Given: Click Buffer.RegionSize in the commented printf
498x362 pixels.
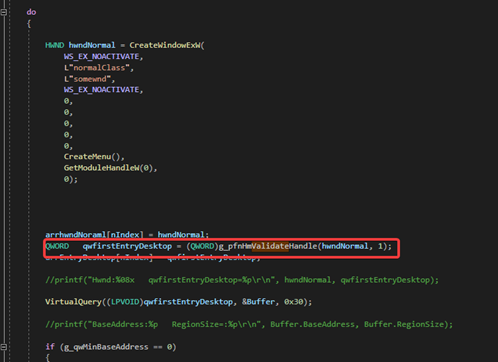Looking at the screenshot, I should click(404, 324).
